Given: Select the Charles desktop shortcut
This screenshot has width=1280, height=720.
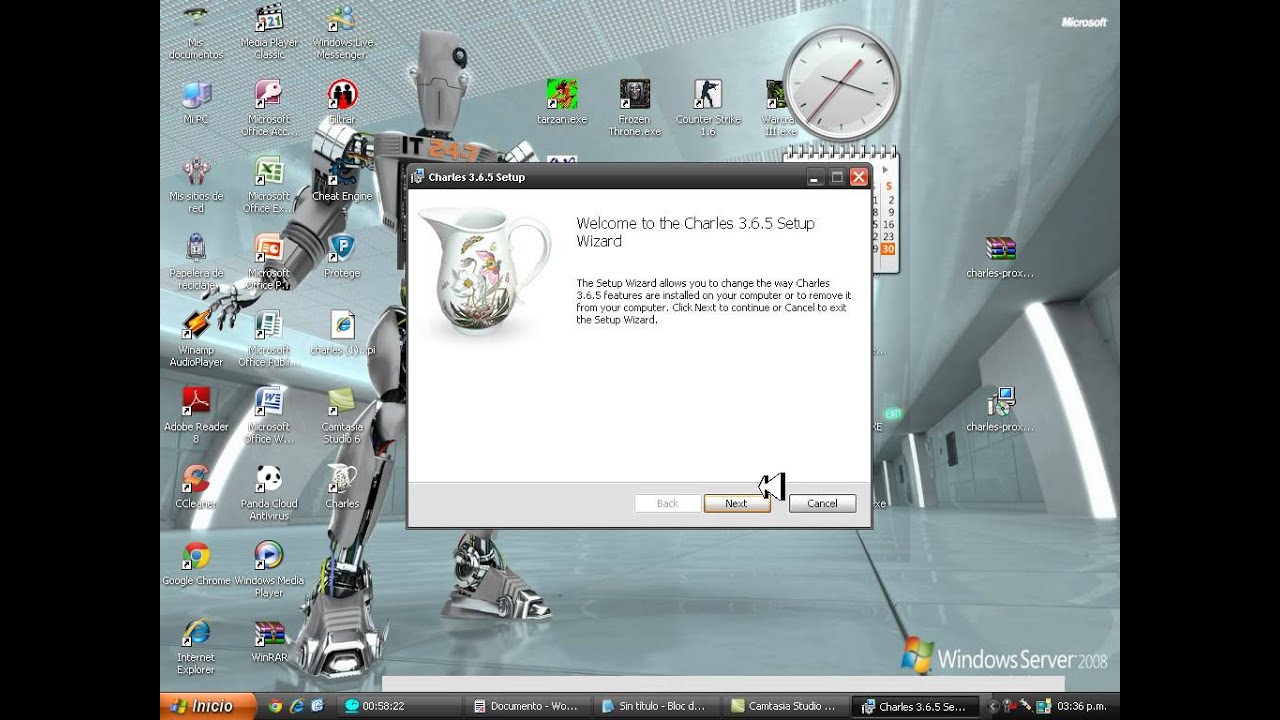Looking at the screenshot, I should tap(342, 487).
